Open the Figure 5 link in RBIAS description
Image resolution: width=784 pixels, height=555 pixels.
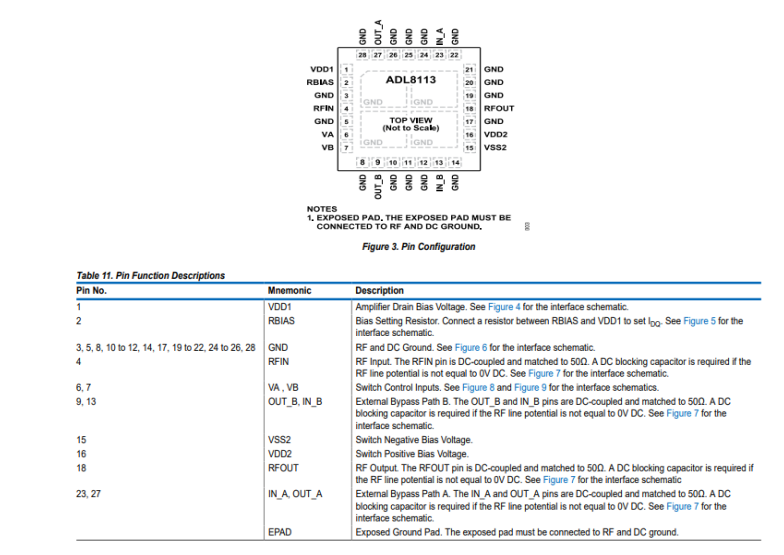(699, 320)
